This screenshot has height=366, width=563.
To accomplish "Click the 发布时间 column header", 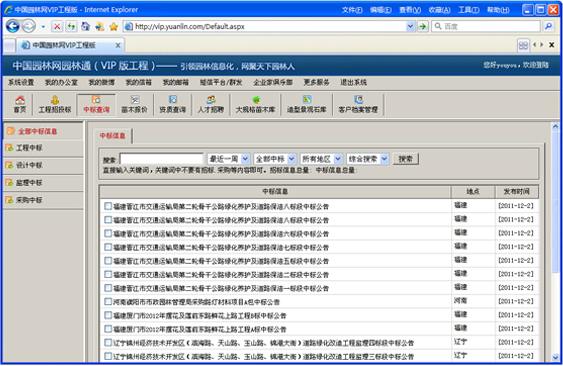I will click(516, 191).
